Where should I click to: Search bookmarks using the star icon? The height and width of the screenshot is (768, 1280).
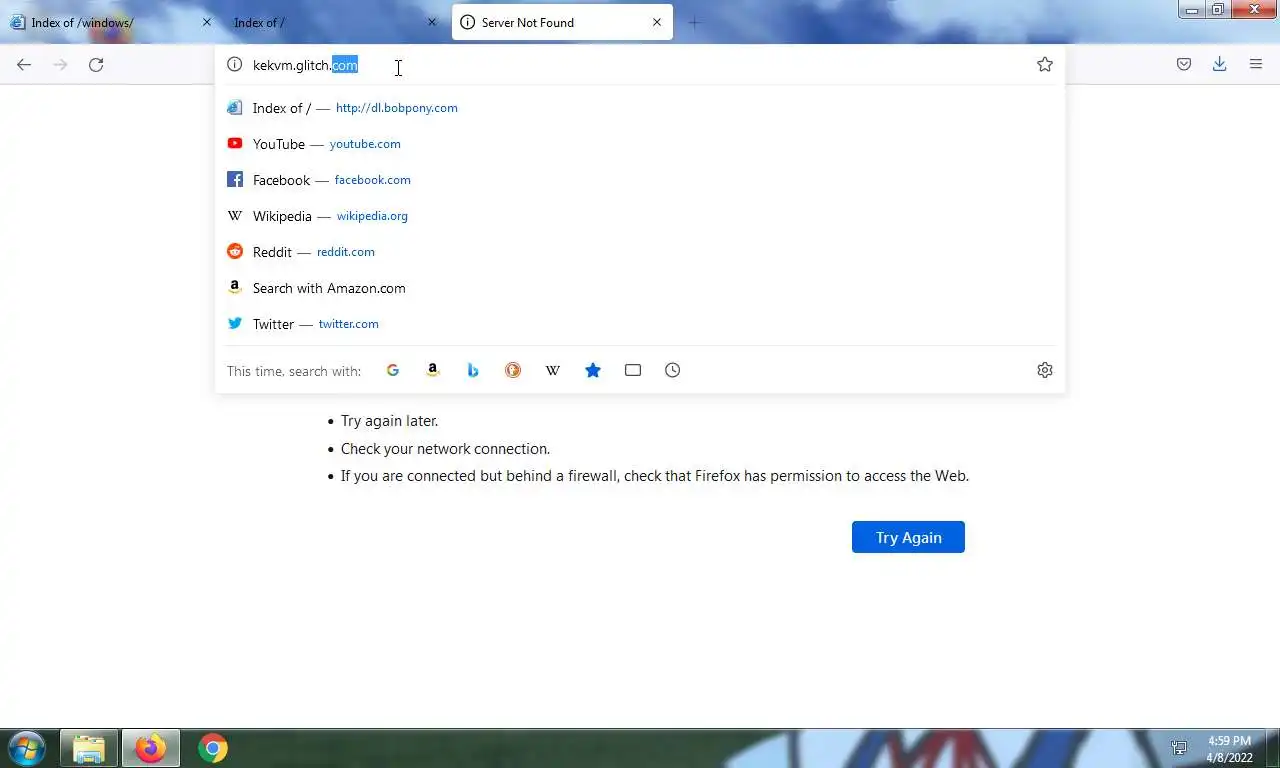(x=593, y=370)
